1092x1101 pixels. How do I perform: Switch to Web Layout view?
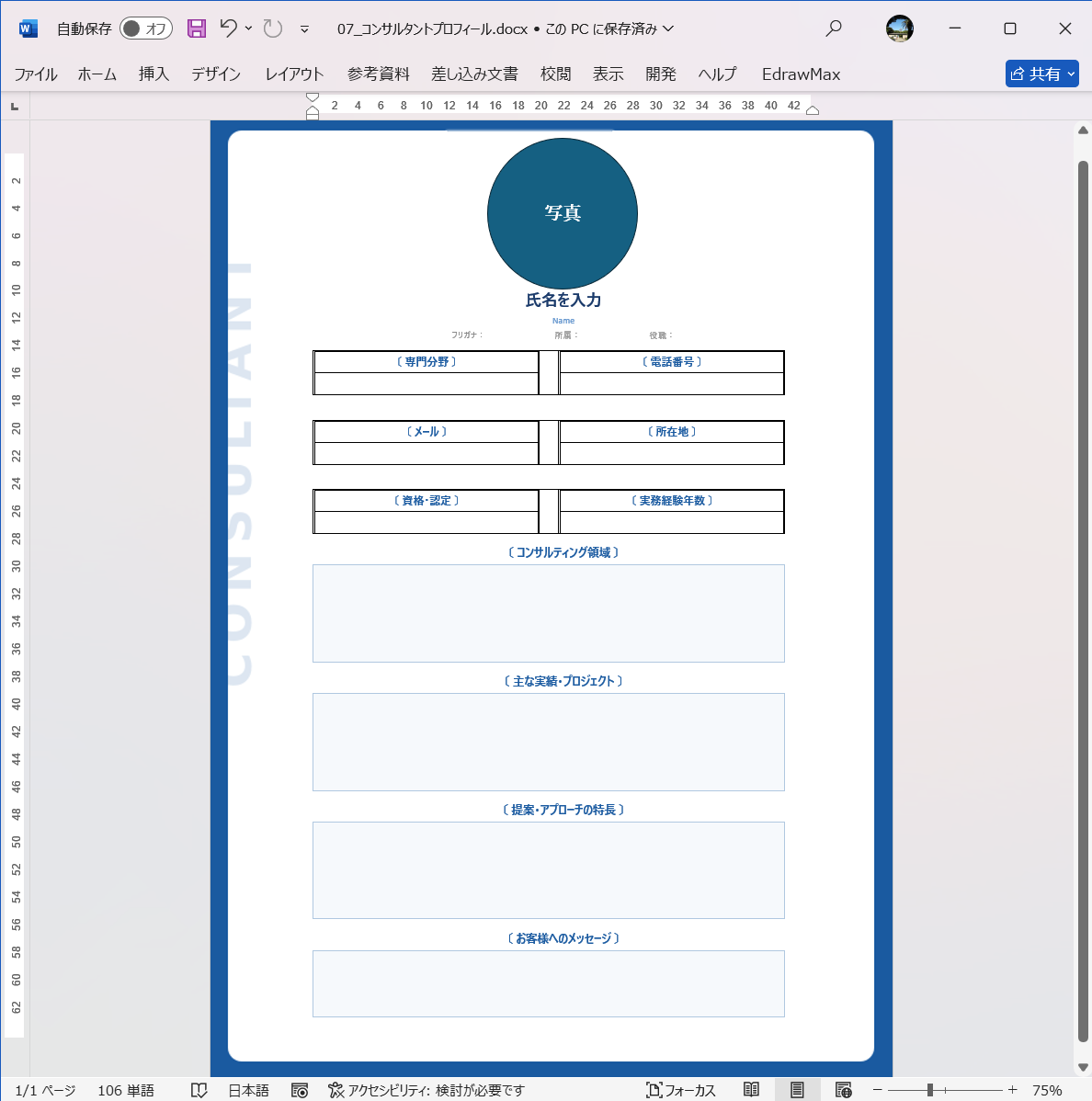coord(843,1090)
